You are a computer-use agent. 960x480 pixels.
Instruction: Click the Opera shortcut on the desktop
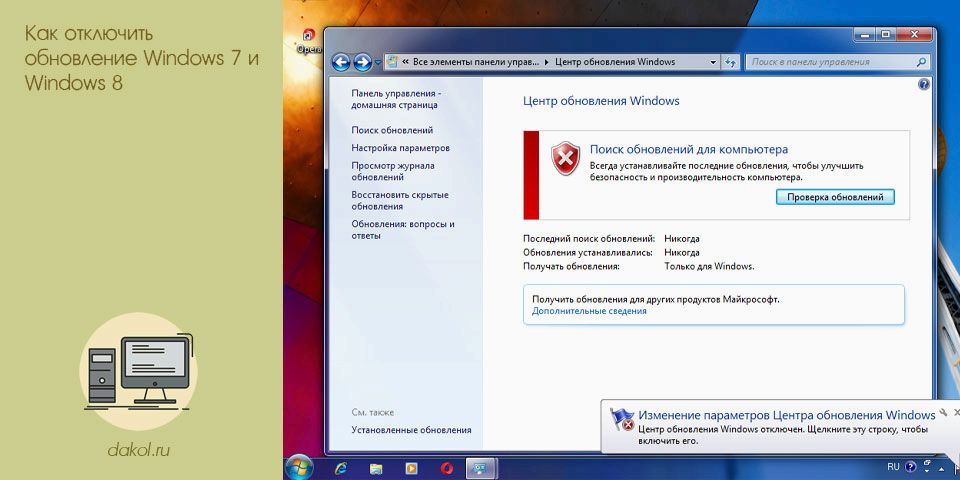point(308,42)
